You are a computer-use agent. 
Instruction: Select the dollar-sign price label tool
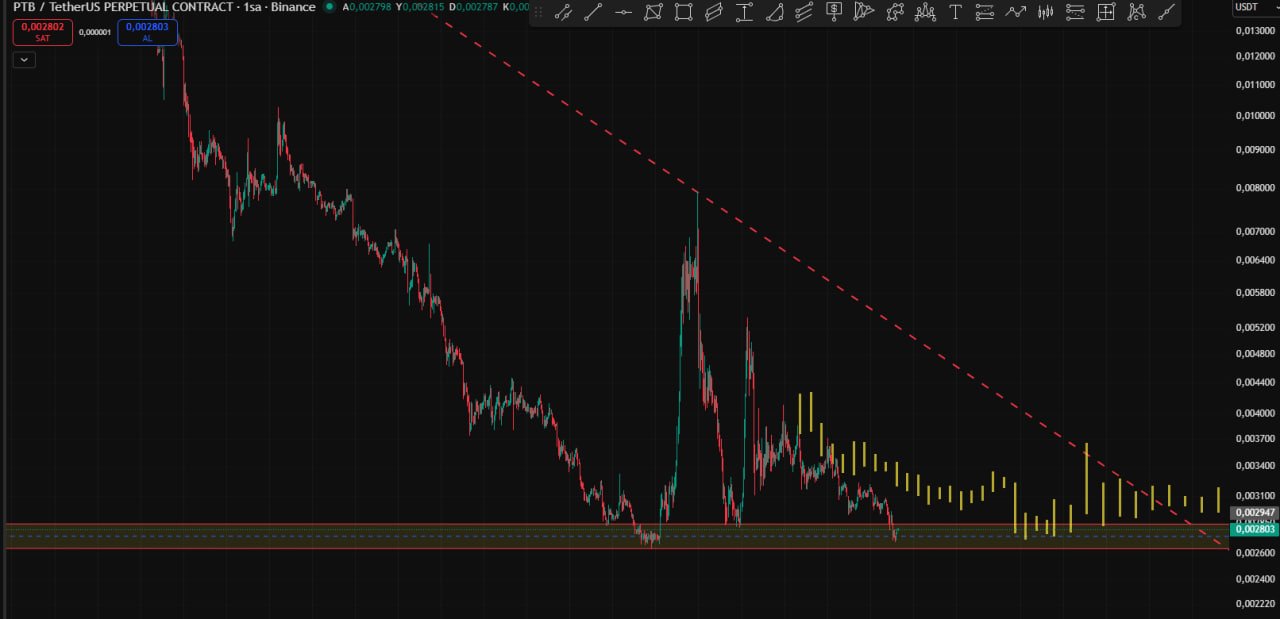point(834,12)
